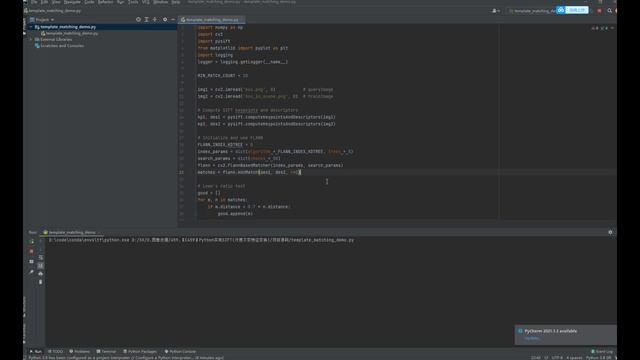Open the Edit menu
The image size is (640, 360).
[44, 2]
